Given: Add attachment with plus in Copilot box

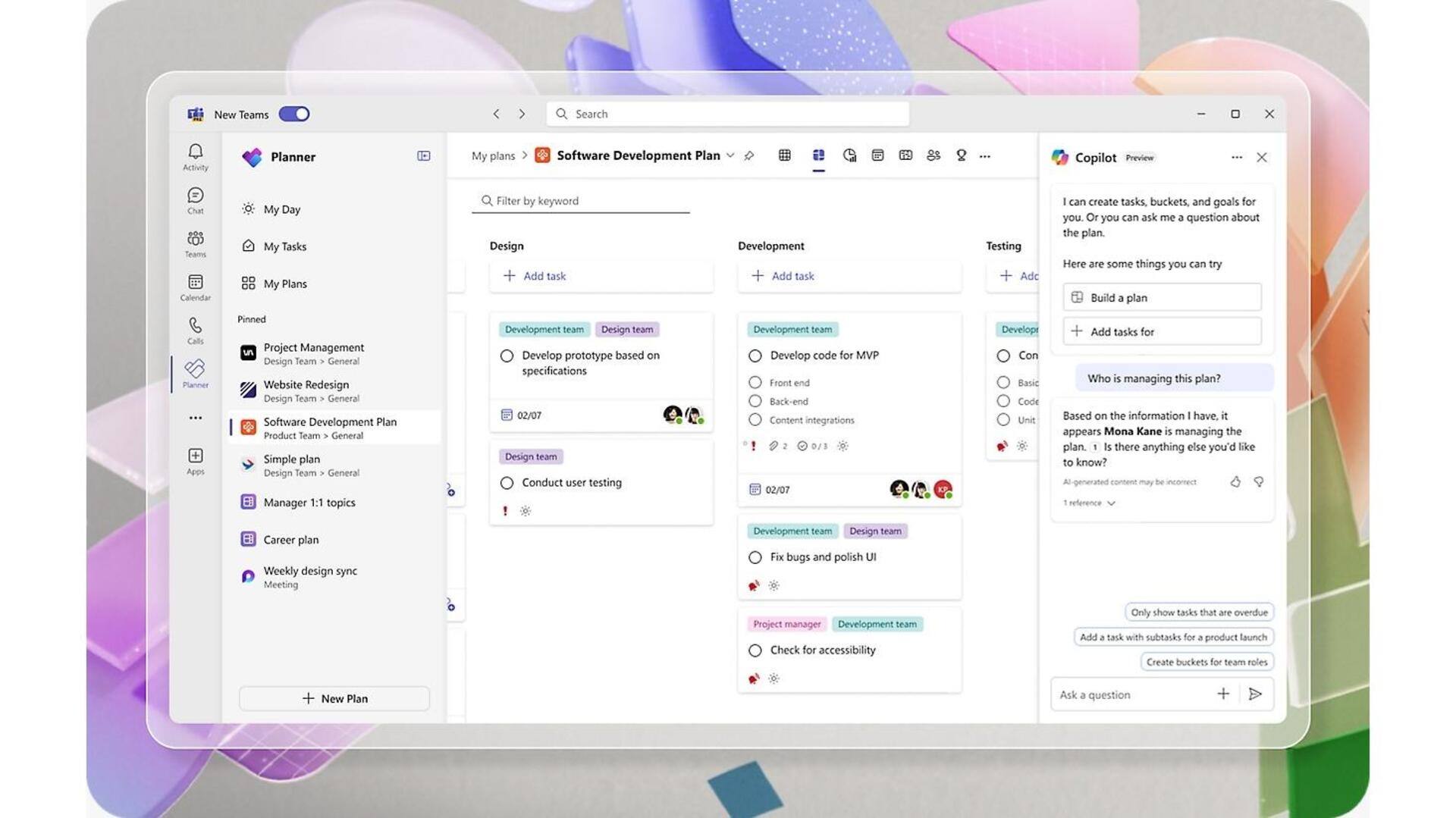Looking at the screenshot, I should tap(1223, 694).
